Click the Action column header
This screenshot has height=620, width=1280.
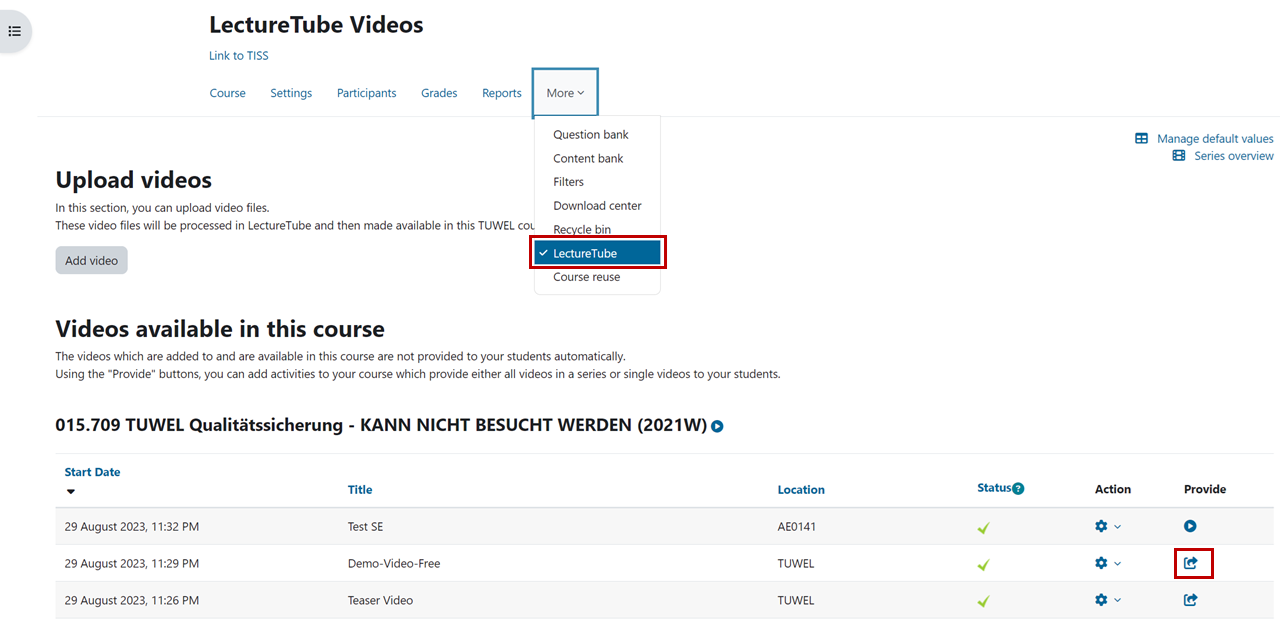point(1113,489)
